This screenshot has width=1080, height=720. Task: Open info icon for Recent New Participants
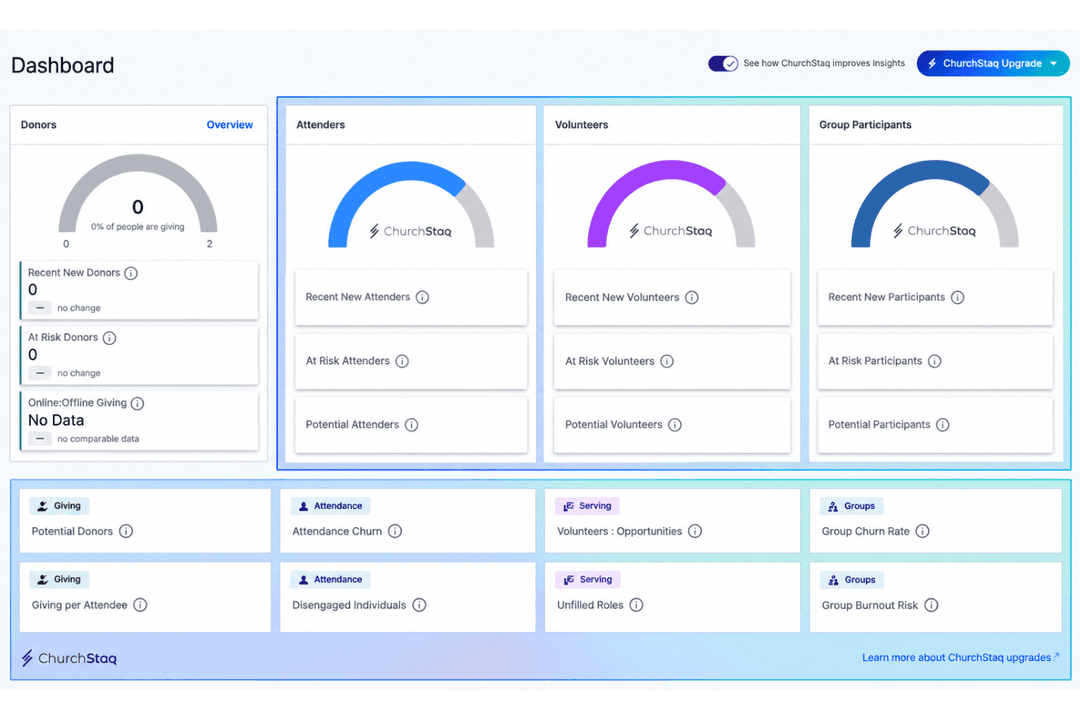(x=957, y=297)
